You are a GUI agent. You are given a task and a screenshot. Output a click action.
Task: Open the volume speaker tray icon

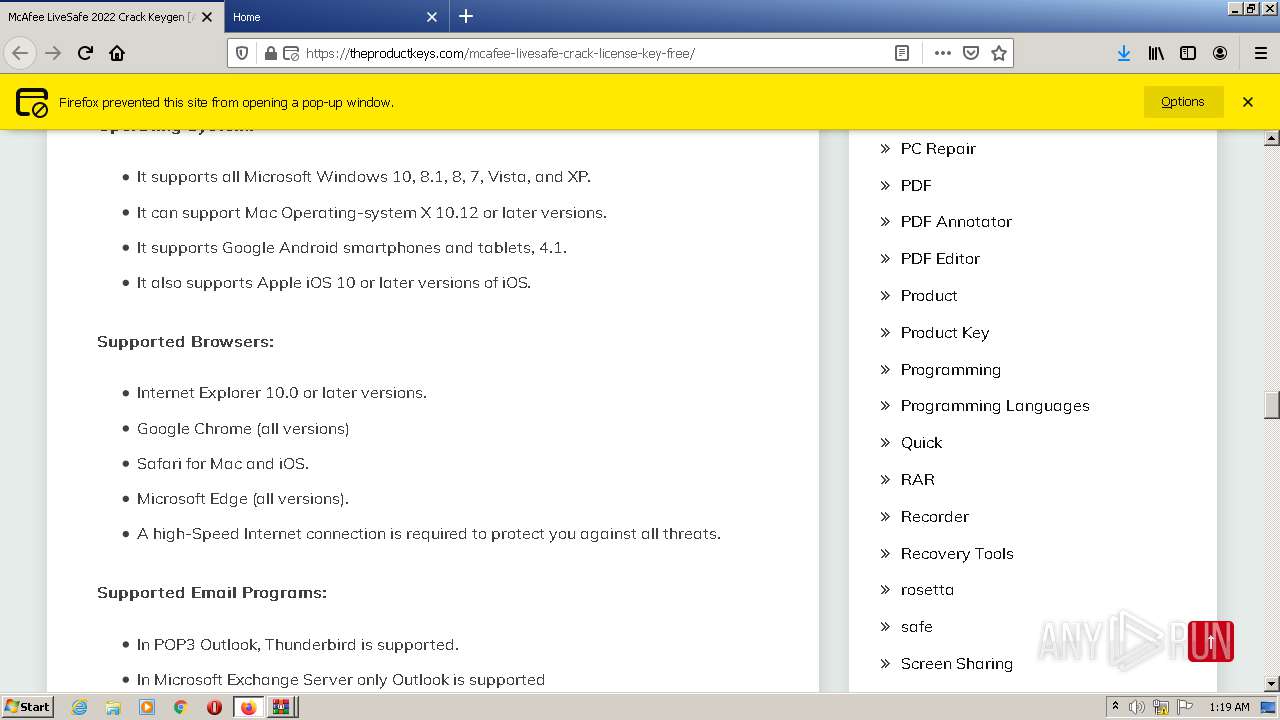point(1137,707)
